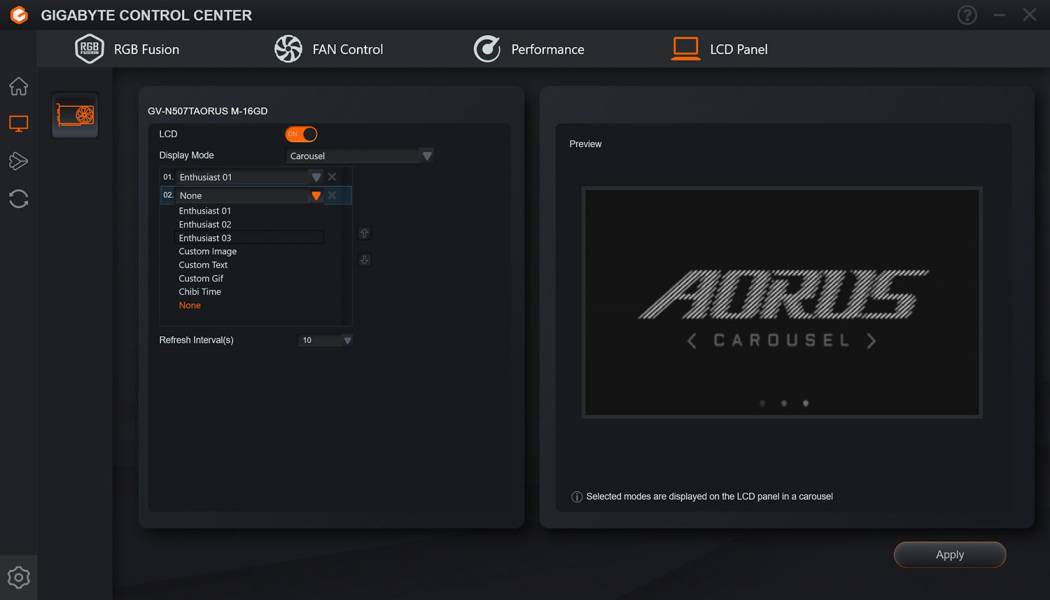The height and width of the screenshot is (600, 1050).
Task: Open the update sync icon in the sidebar
Action: coord(18,199)
